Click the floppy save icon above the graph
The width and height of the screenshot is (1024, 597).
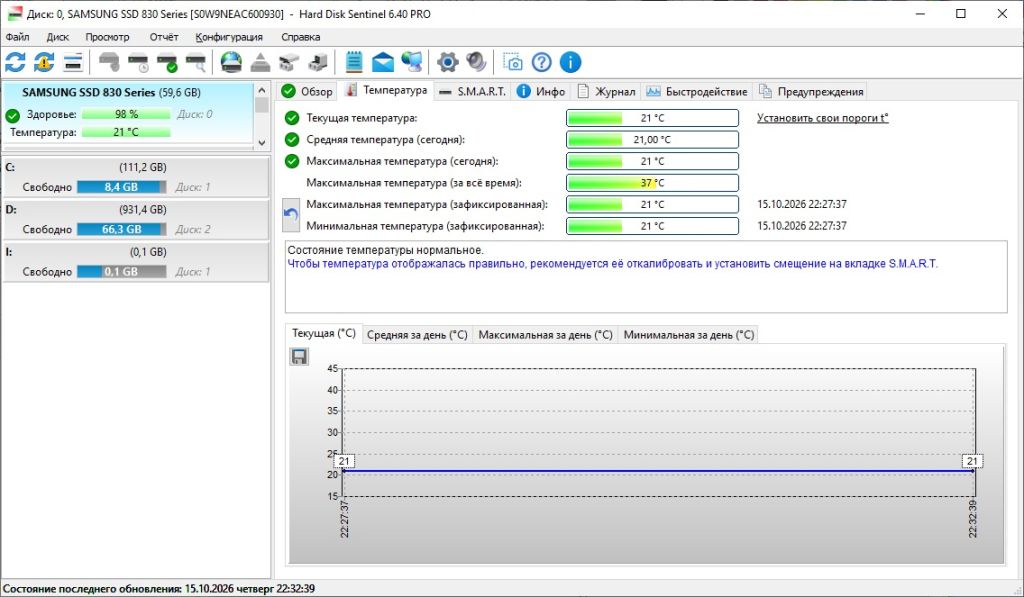point(299,357)
